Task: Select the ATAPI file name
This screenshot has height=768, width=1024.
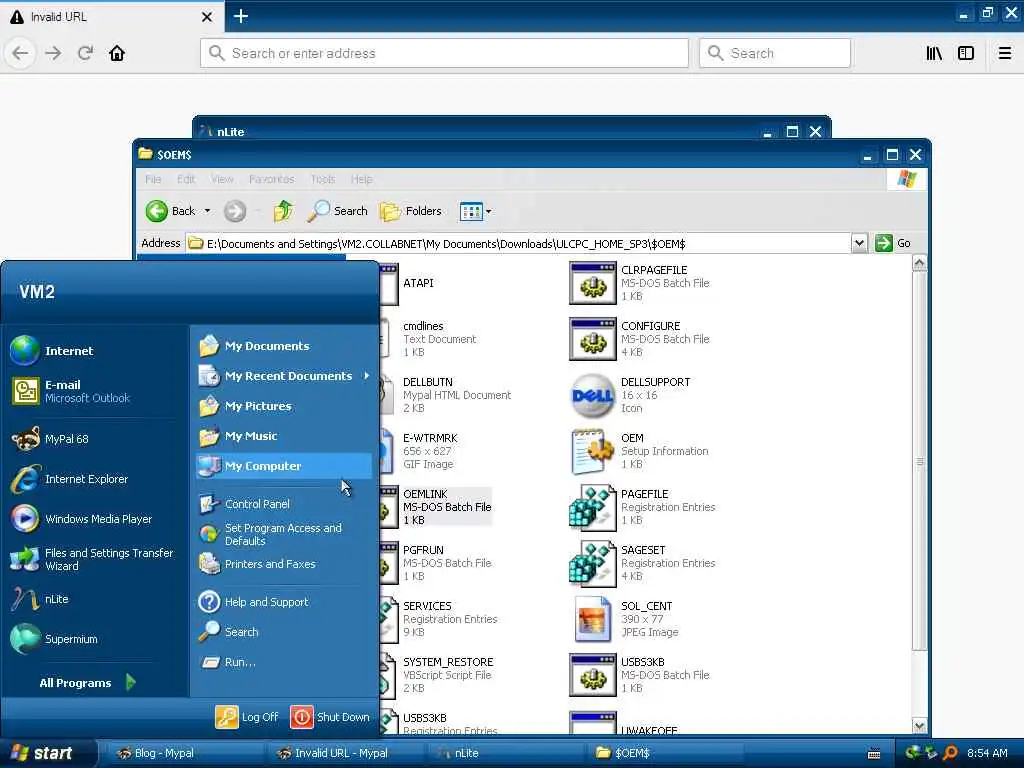Action: pos(418,283)
